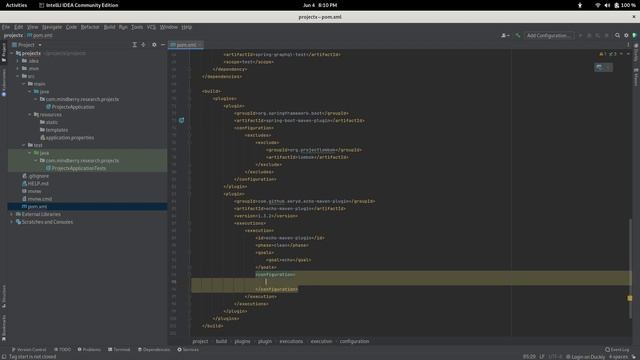Click the executions breadcrumb
The image size is (640, 360).
(291, 341)
